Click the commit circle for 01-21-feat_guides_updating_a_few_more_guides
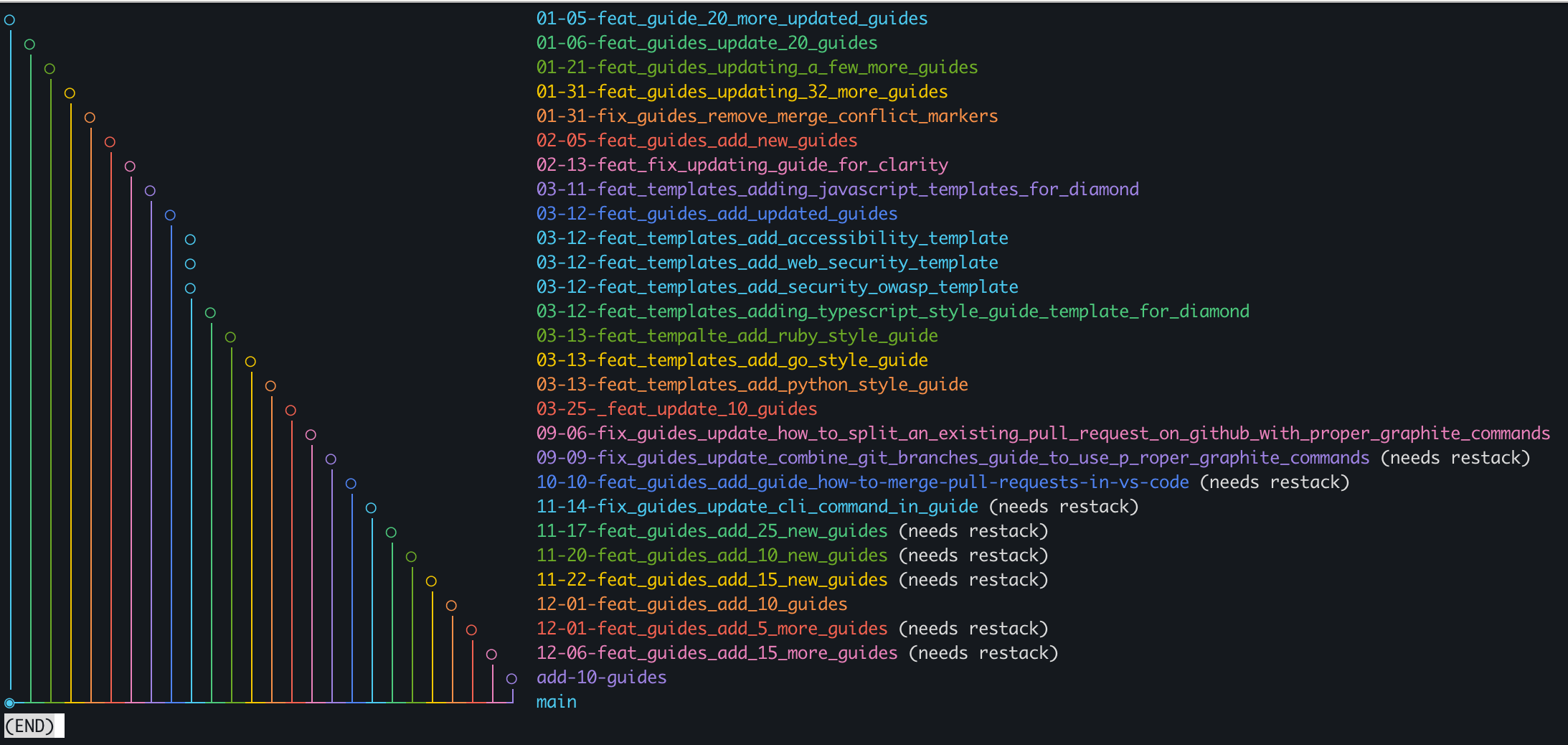Viewport: 1568px width, 745px height. [x=49, y=68]
